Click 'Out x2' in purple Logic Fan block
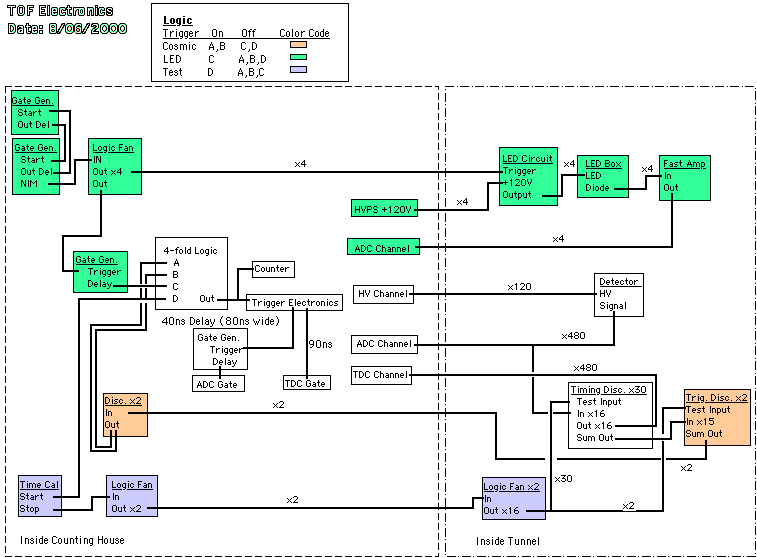The width and height of the screenshot is (757, 558). (x=126, y=509)
